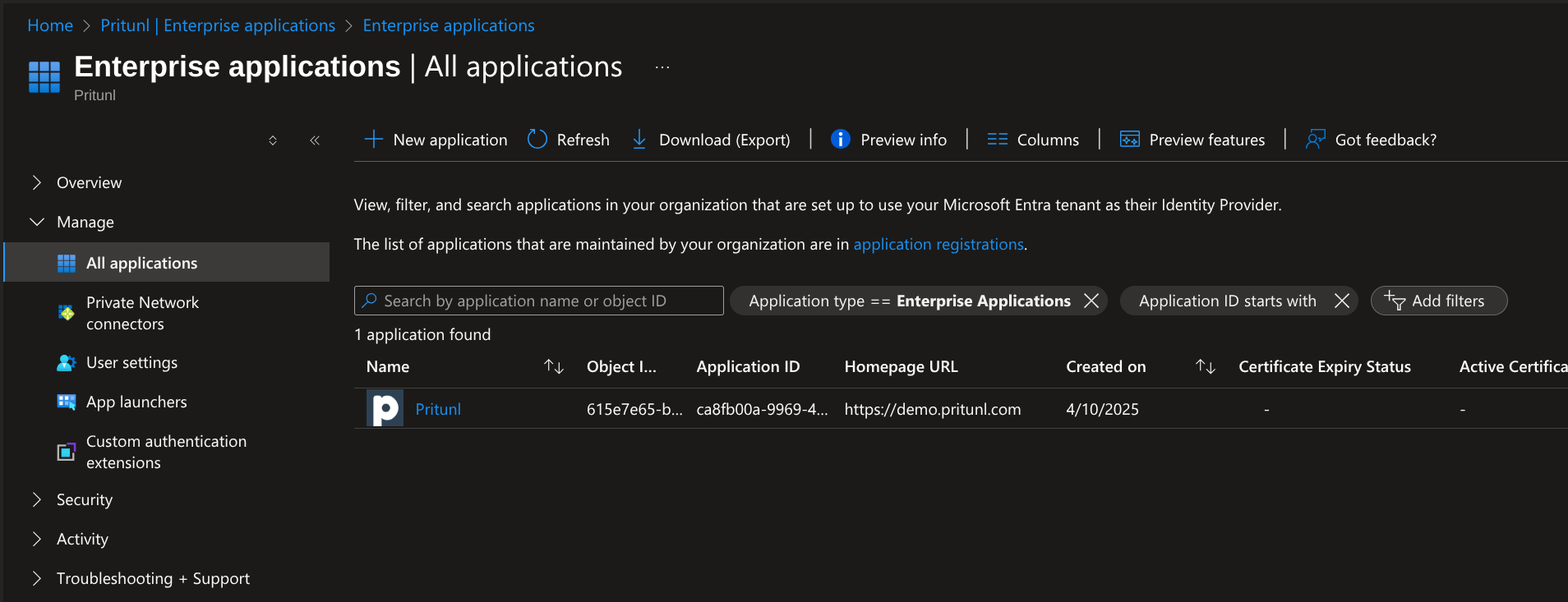Refresh the applications list

(569, 140)
